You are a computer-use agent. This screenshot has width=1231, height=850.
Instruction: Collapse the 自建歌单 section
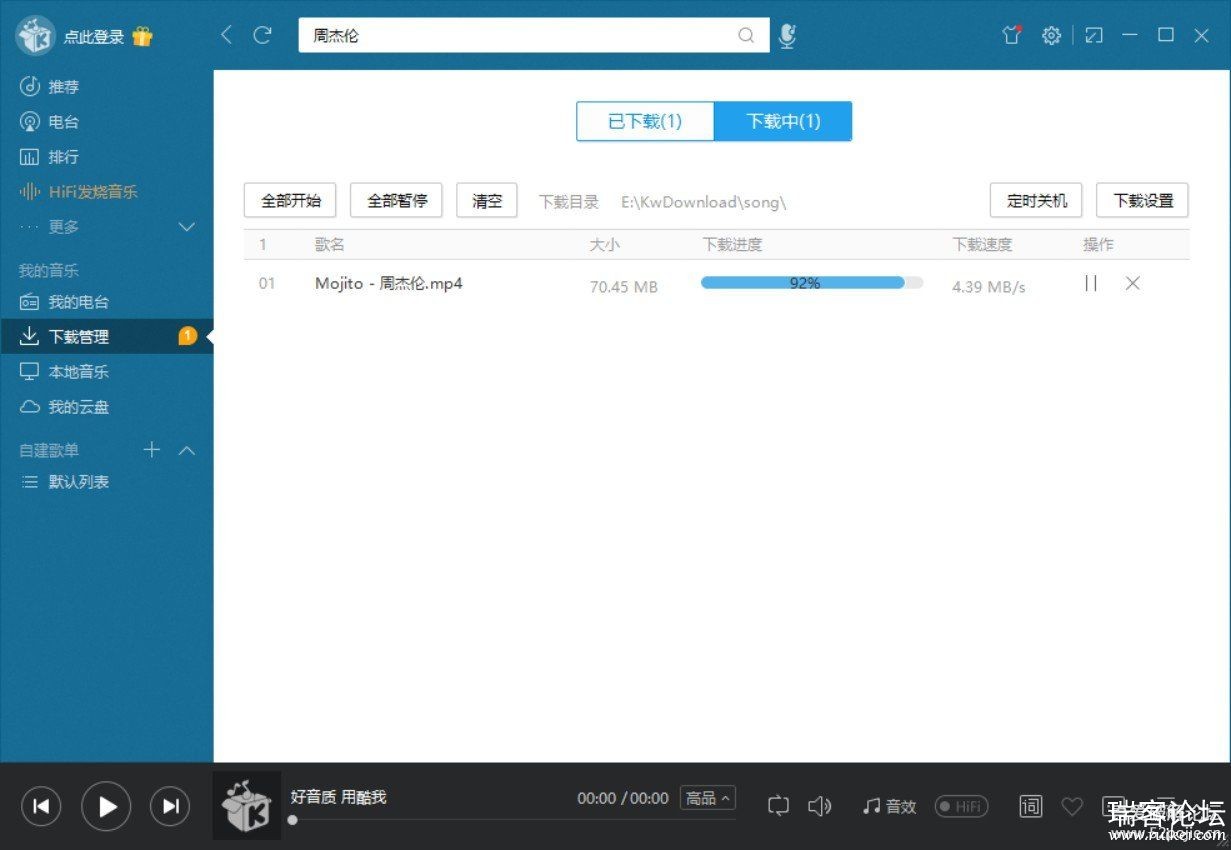(x=187, y=451)
